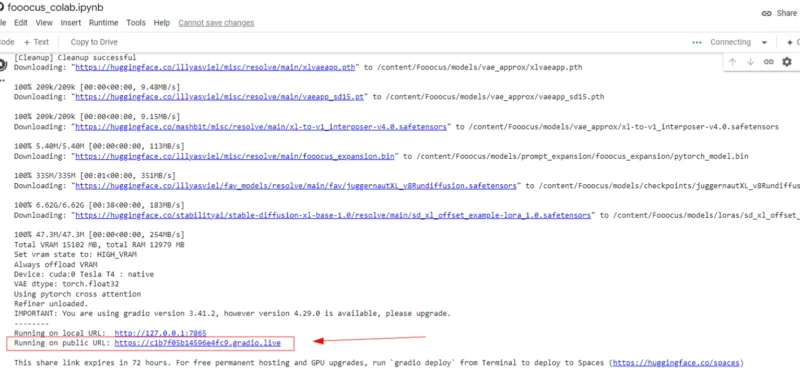Click the 'Total VRAM 15102 MB' line
Viewport: 800px width, 368px height.
[99, 245]
